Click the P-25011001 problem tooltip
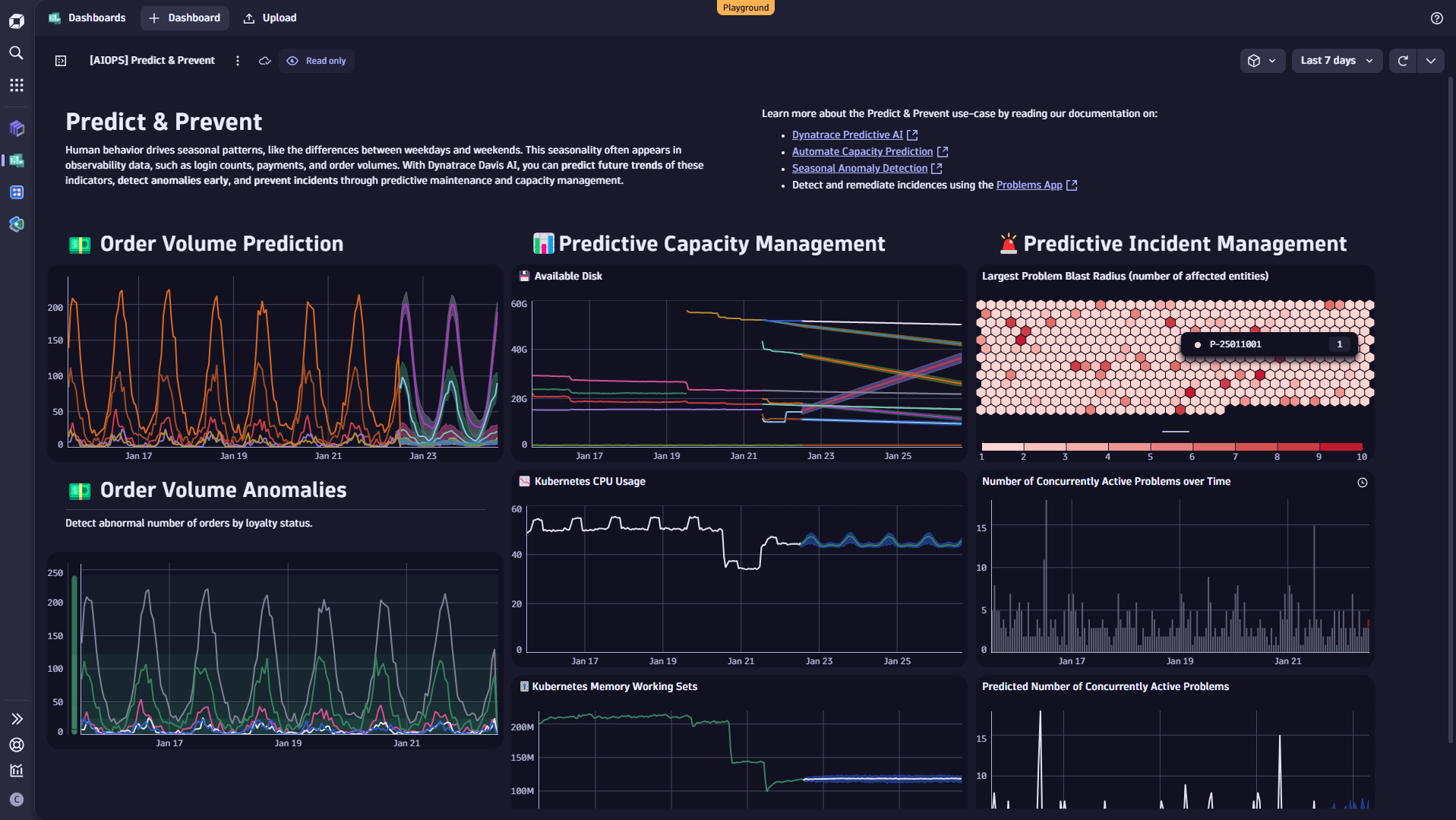 tap(1267, 344)
